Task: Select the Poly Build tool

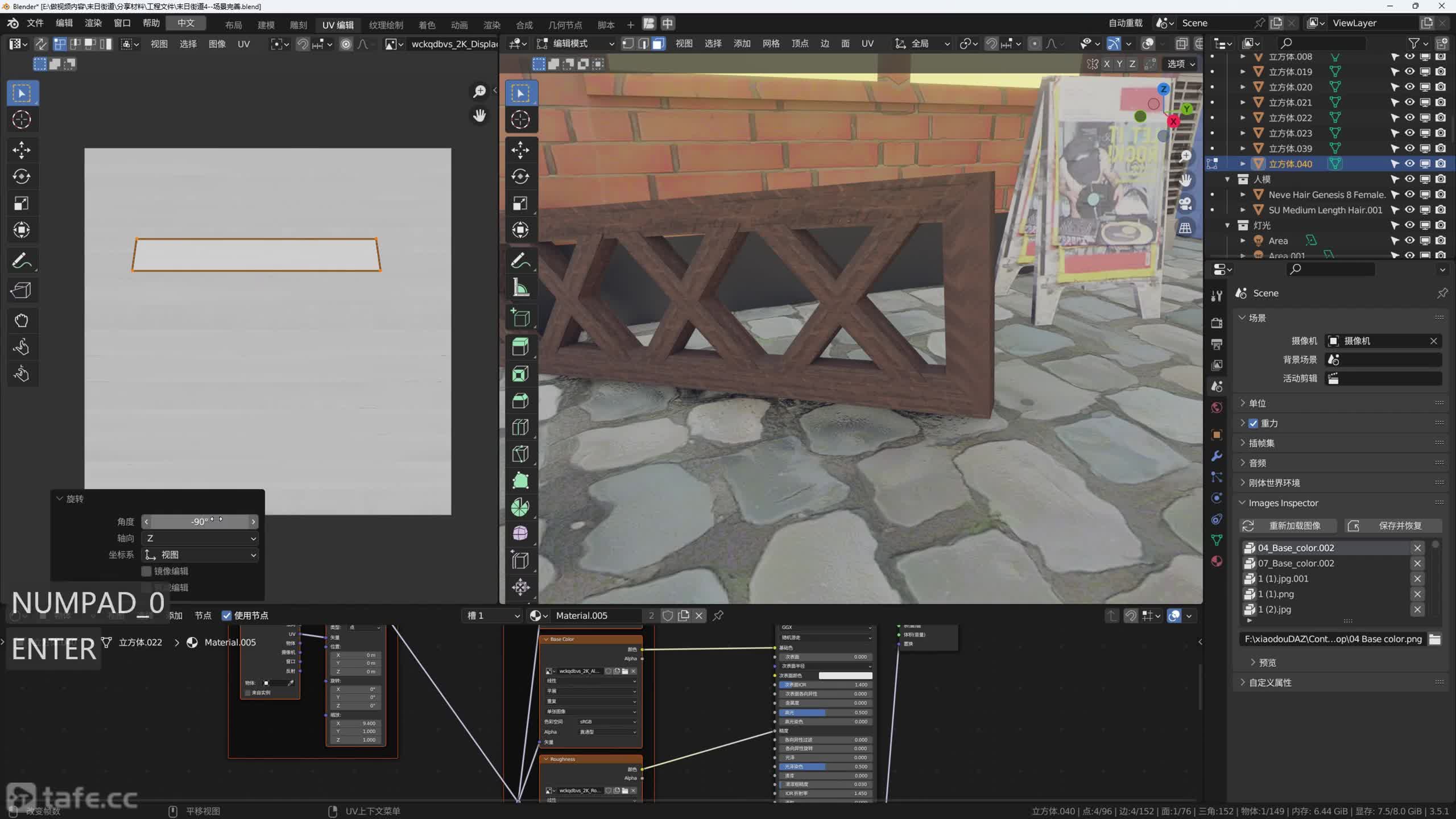Action: coord(520,481)
